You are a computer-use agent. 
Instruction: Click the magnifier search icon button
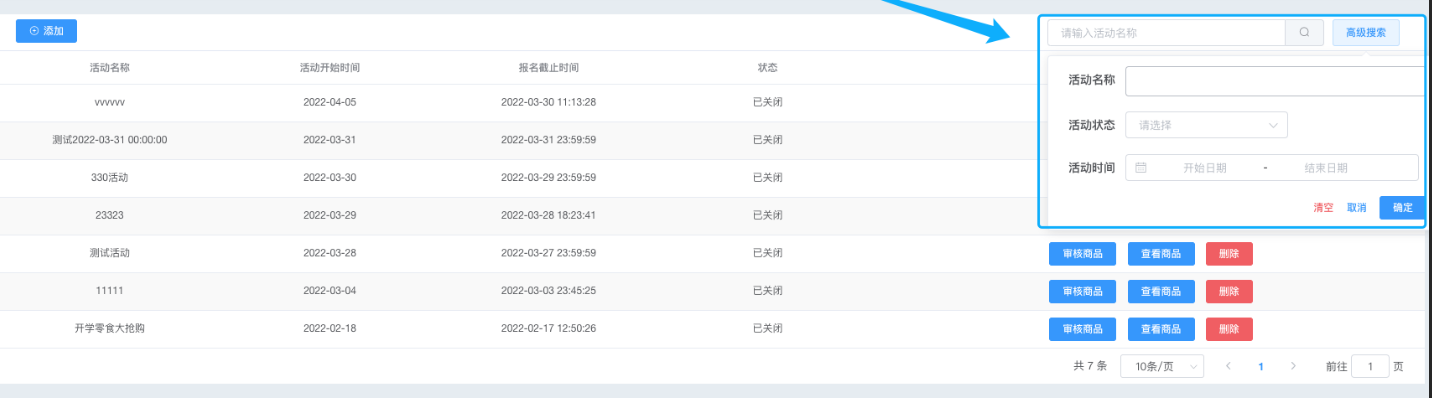click(1304, 32)
